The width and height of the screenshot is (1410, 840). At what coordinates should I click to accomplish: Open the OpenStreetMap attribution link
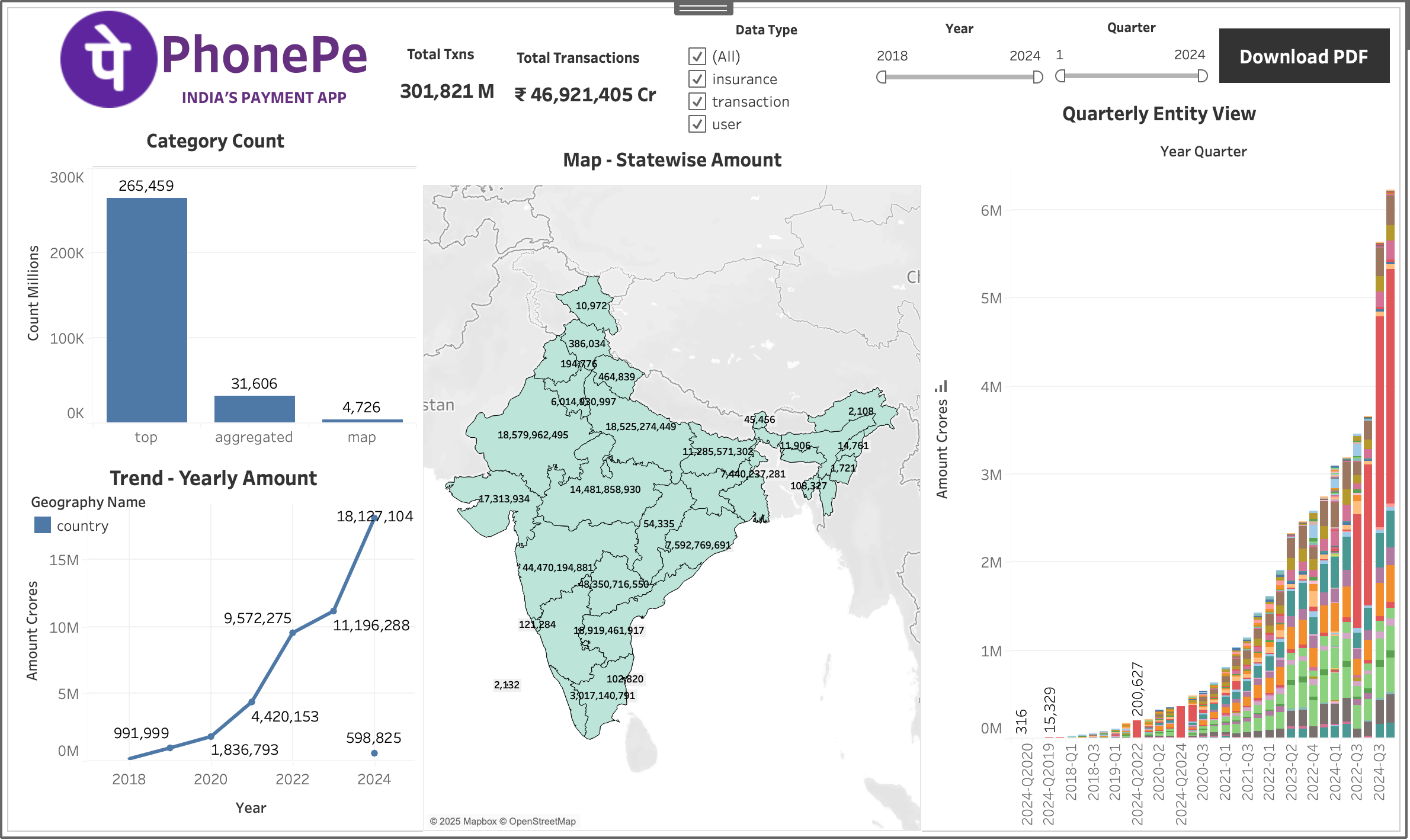(537, 821)
